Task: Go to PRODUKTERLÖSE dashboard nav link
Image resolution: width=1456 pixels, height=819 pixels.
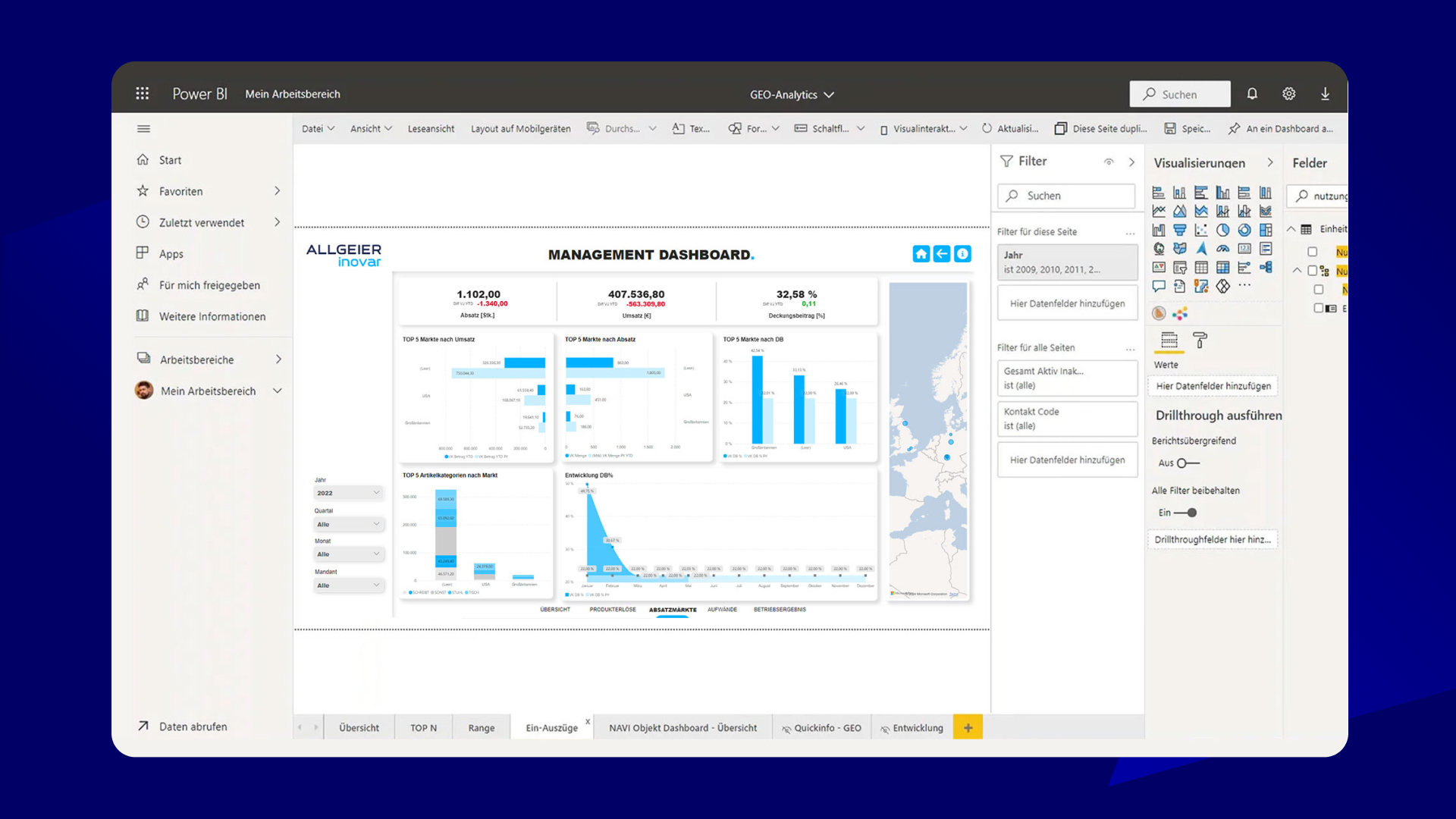Action: (613, 610)
